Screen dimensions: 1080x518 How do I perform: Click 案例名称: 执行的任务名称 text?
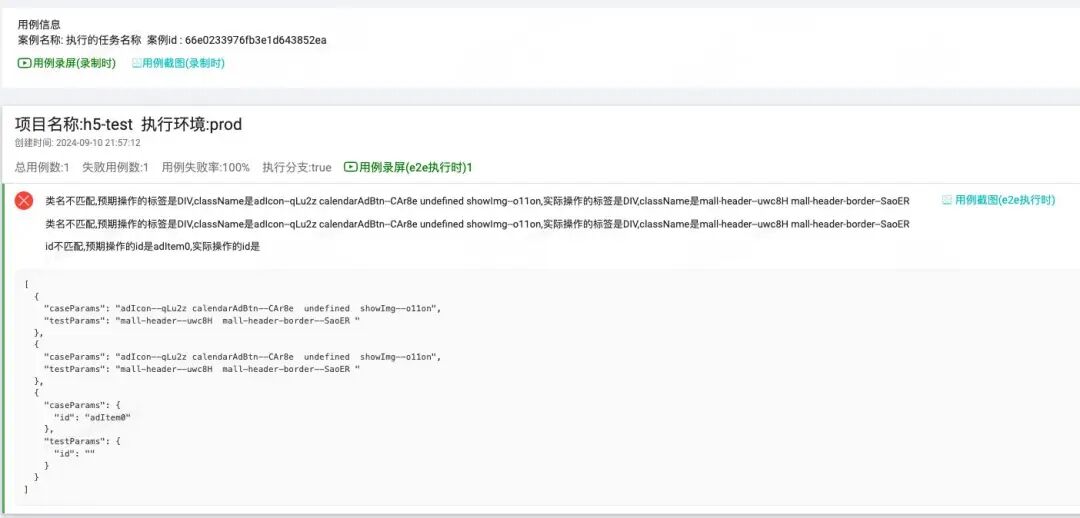tap(79, 40)
